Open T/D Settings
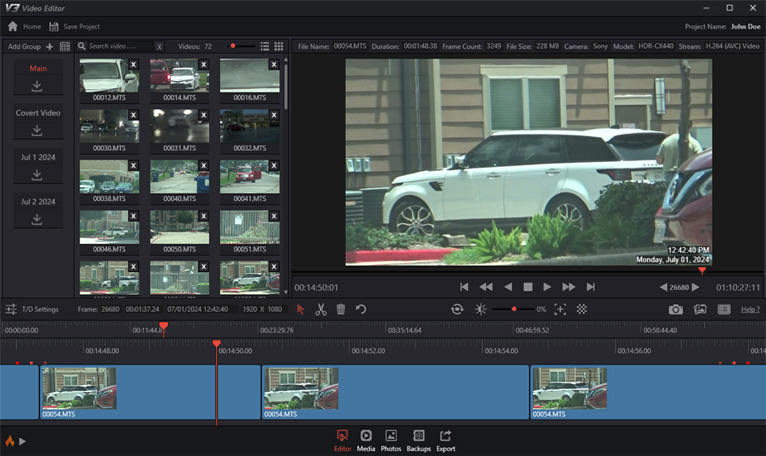This screenshot has width=766, height=456. click(32, 309)
